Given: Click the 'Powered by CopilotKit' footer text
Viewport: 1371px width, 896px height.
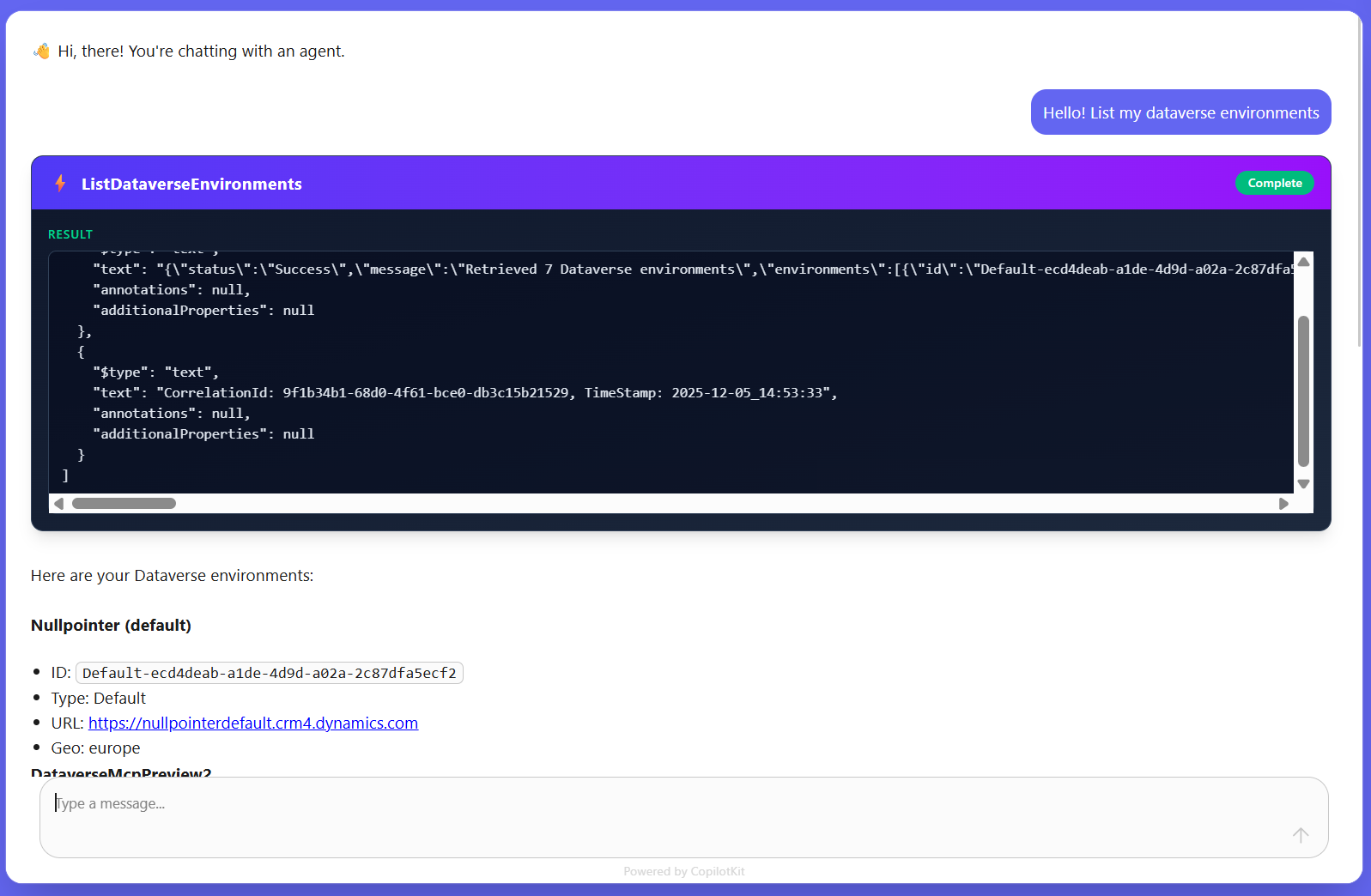Looking at the screenshot, I should [x=684, y=871].
